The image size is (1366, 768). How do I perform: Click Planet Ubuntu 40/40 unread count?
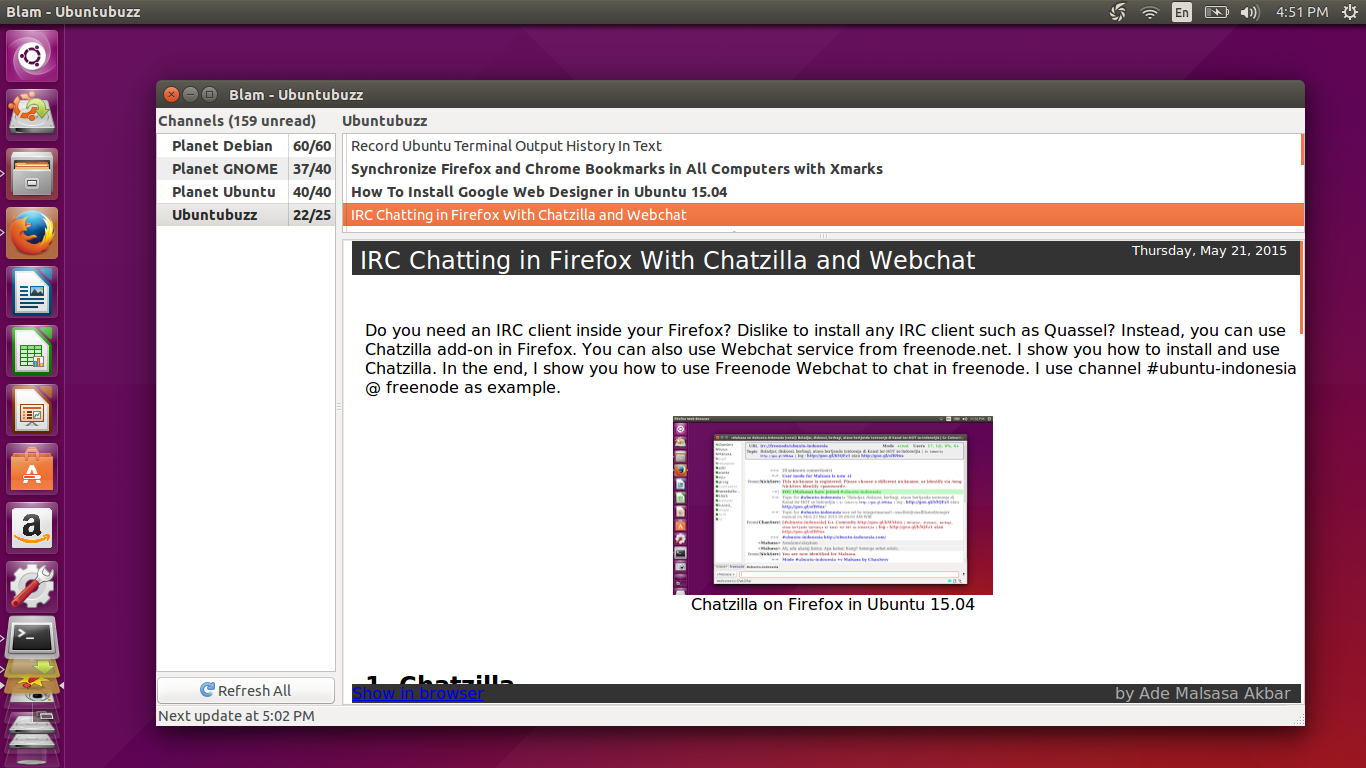click(x=312, y=192)
